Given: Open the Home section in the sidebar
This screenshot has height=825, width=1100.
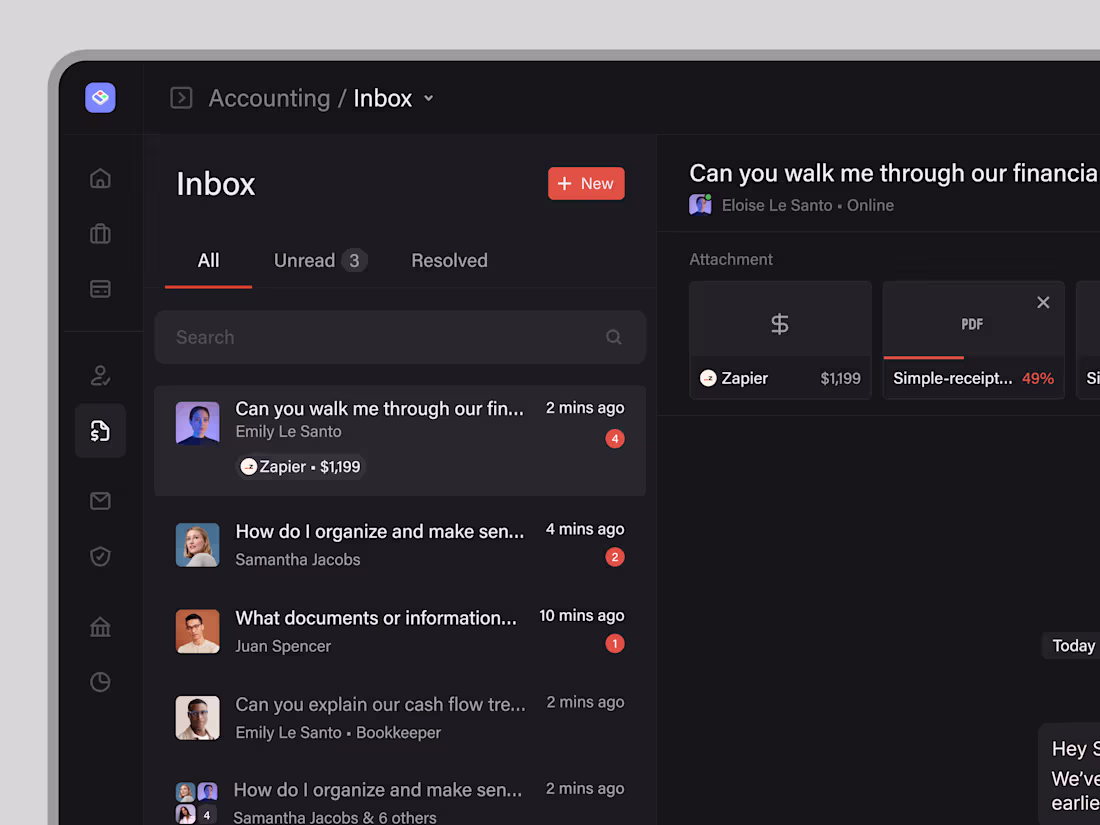Looking at the screenshot, I should tap(100, 177).
